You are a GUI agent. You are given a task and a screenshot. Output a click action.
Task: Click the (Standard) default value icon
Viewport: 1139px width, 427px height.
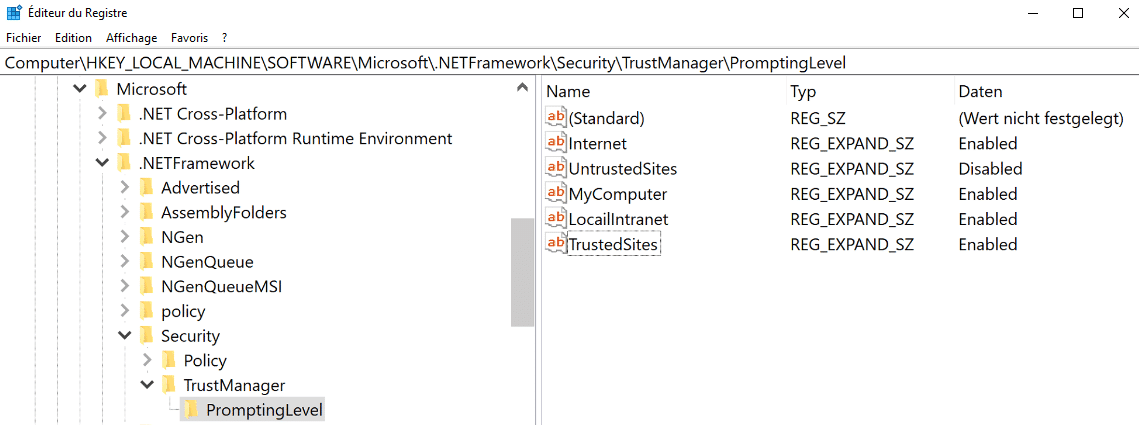coord(556,118)
